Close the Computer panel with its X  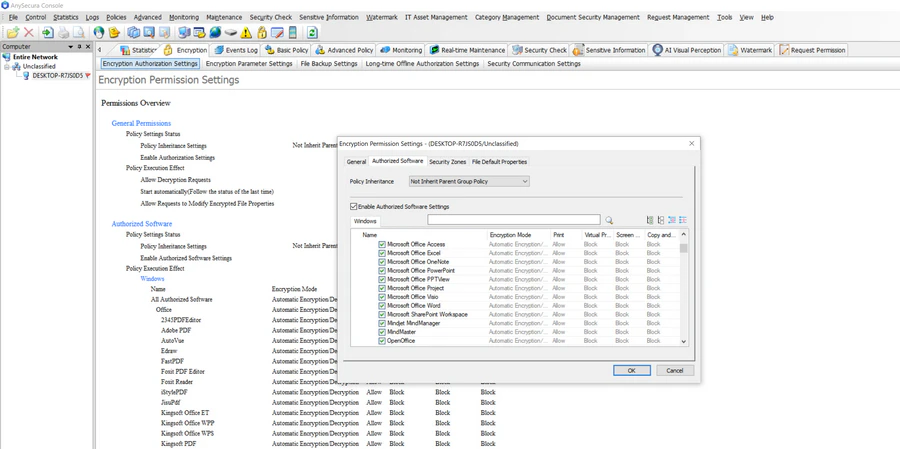click(x=88, y=47)
